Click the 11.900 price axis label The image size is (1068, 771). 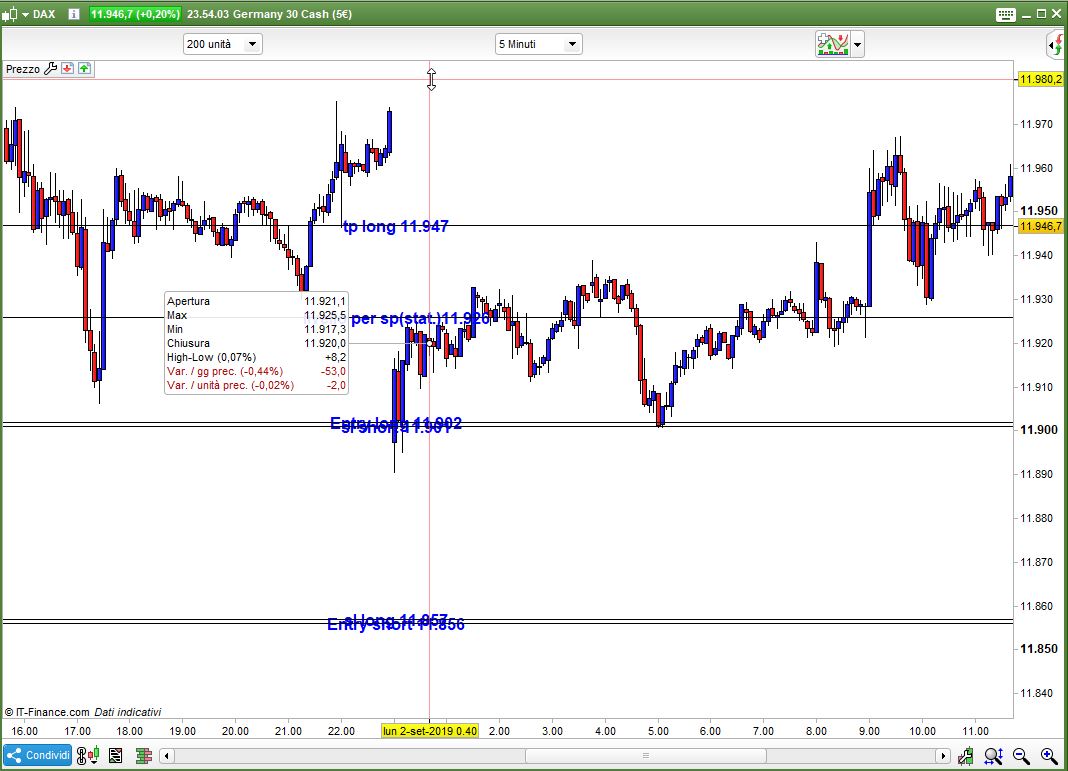click(1039, 430)
